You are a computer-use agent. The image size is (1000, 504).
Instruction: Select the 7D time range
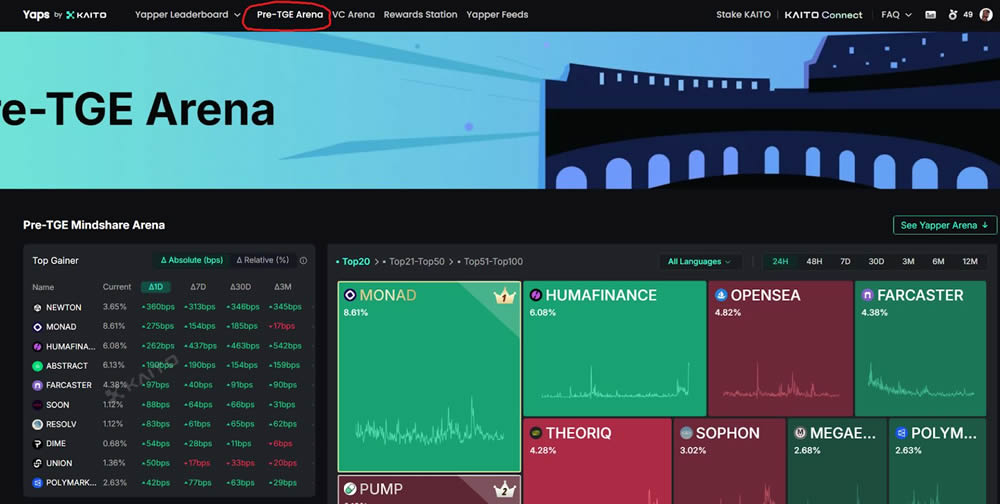pyautogui.click(x=845, y=261)
